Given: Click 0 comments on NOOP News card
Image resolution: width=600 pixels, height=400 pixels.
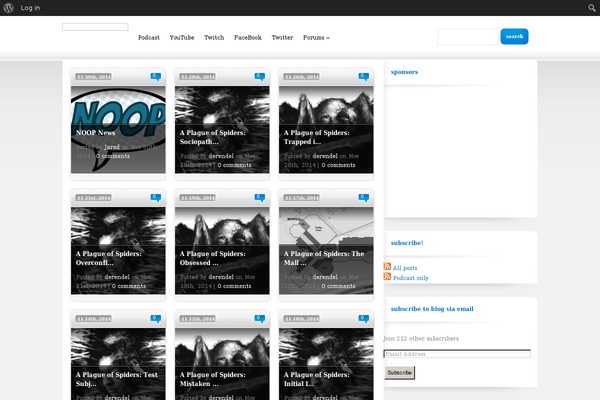Looking at the screenshot, I should tap(112, 156).
